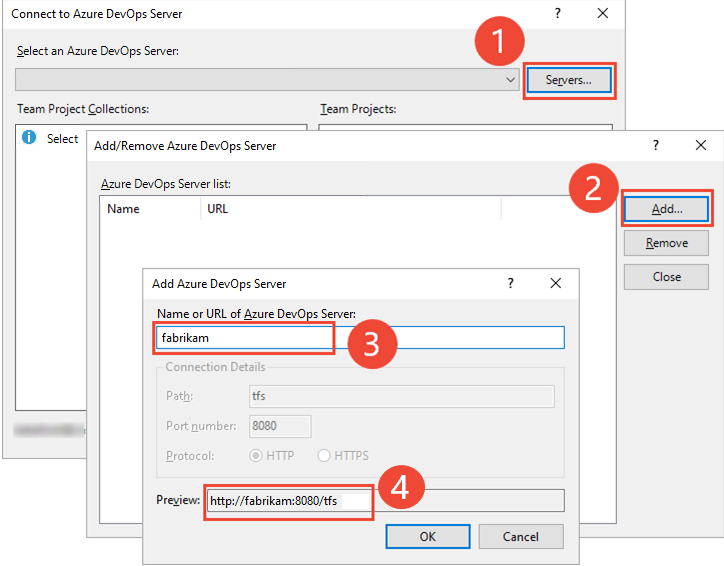Select the HTTPS protocol radio button
The image size is (724, 566).
coord(324,456)
